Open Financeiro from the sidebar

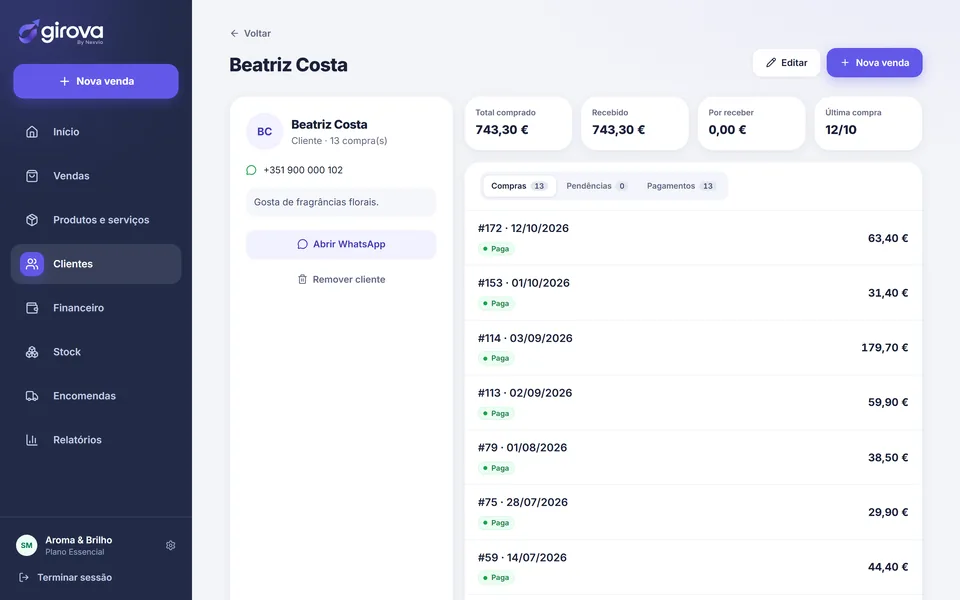96,308
